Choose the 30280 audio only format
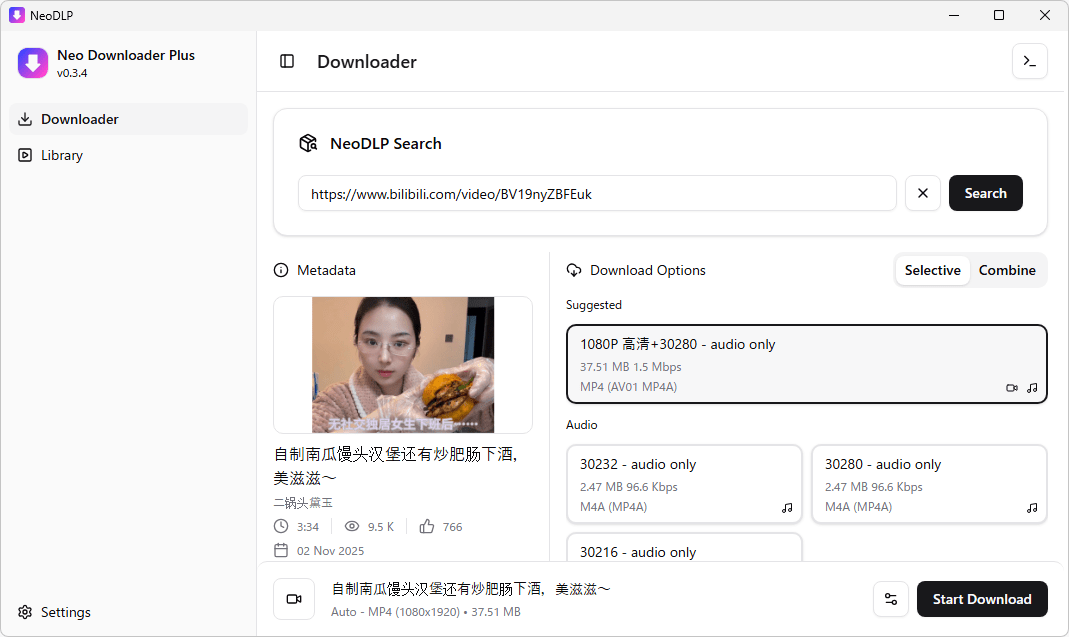The height and width of the screenshot is (637, 1069). pyautogui.click(x=929, y=484)
